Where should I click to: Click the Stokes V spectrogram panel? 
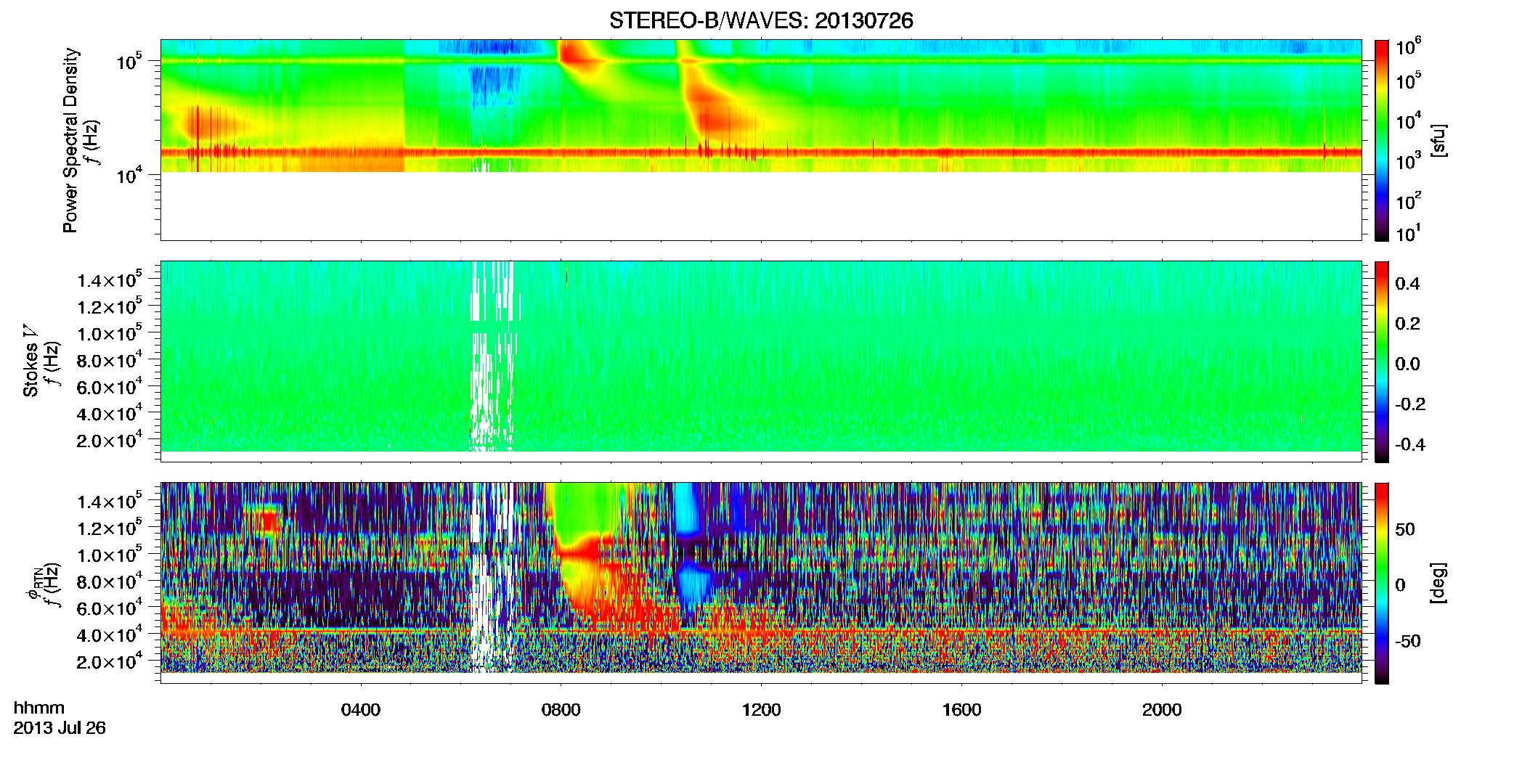(761, 362)
